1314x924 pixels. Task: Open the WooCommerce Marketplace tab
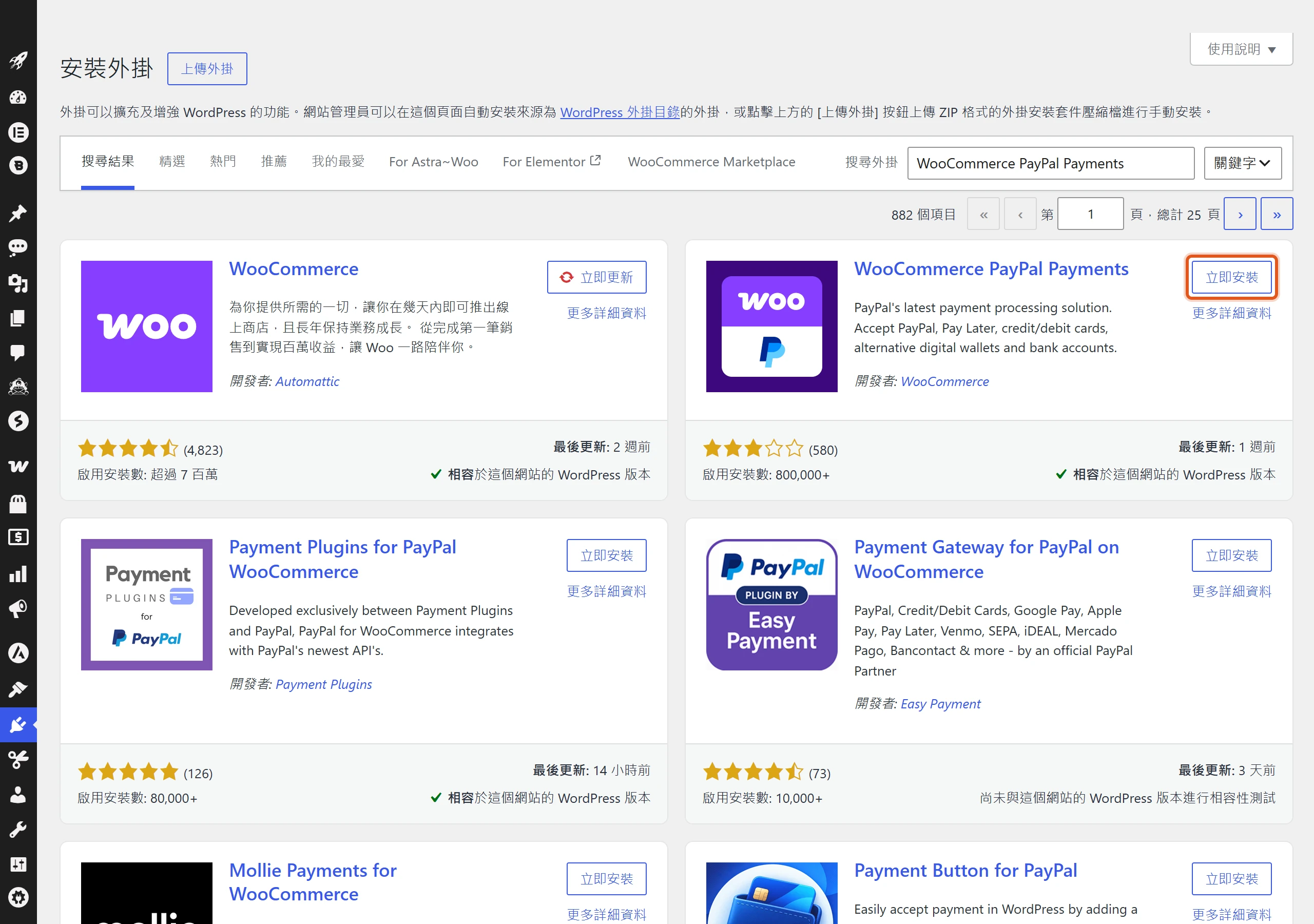pos(711,162)
